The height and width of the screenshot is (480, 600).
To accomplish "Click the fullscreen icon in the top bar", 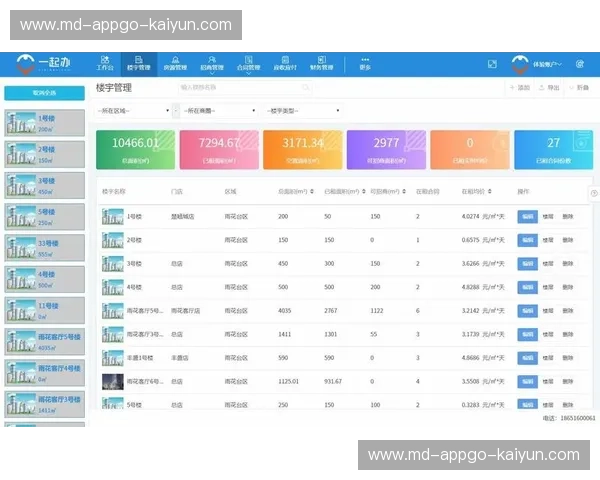I will point(492,64).
